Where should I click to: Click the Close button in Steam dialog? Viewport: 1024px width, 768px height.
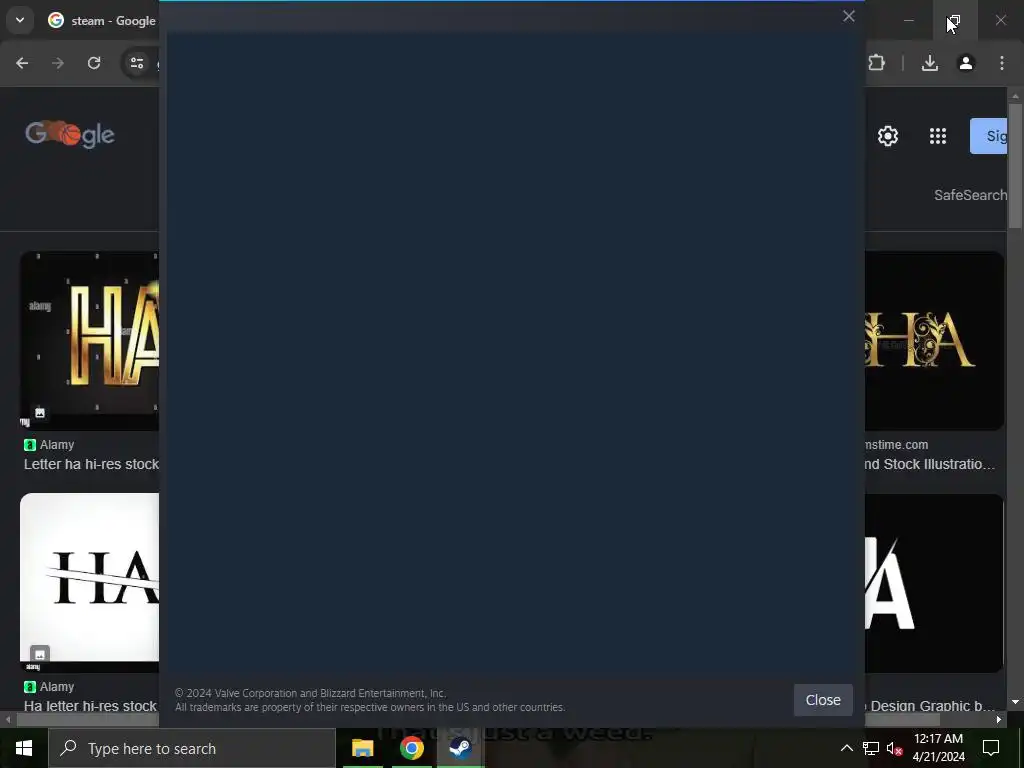point(823,700)
